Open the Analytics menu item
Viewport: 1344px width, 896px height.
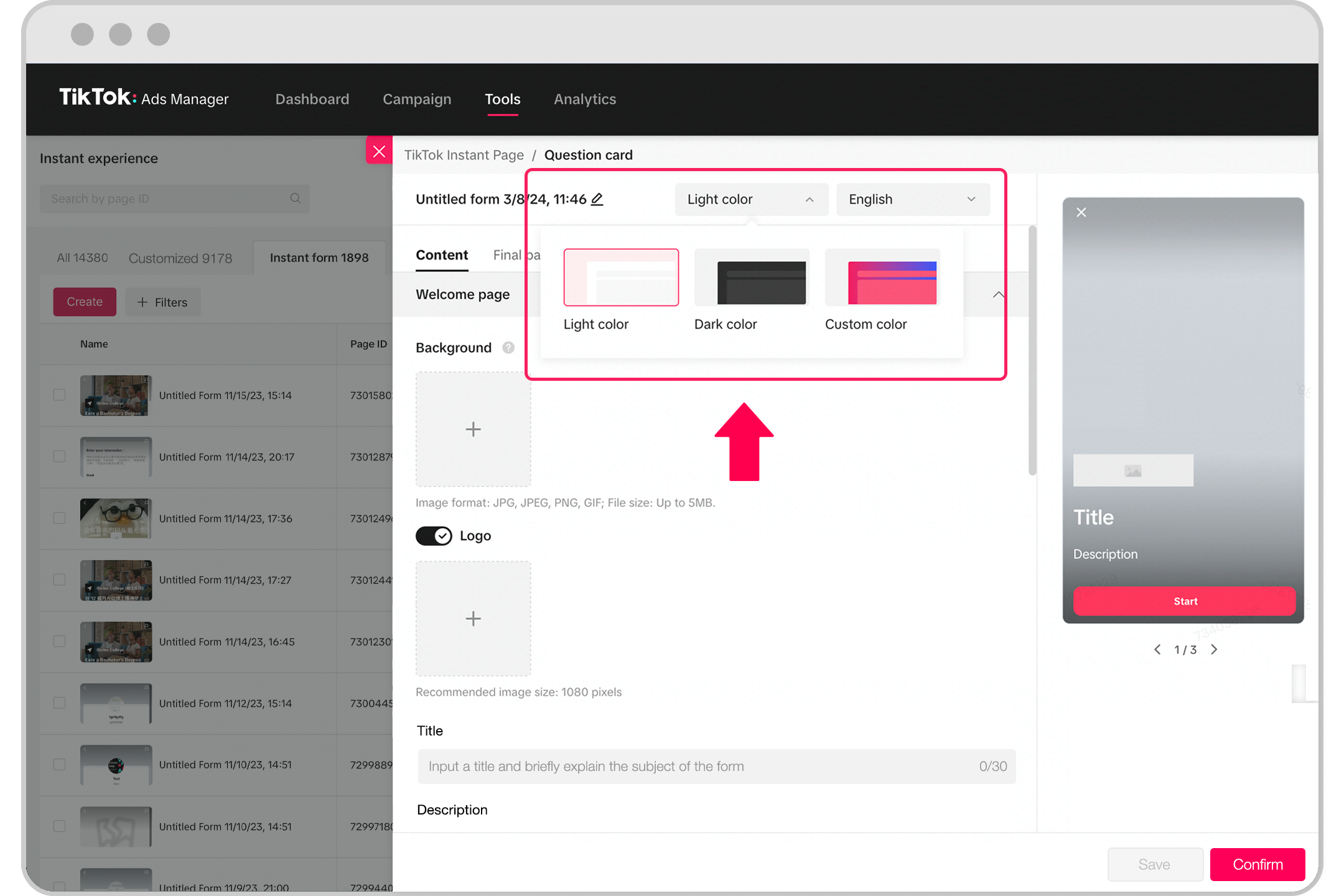(x=585, y=99)
